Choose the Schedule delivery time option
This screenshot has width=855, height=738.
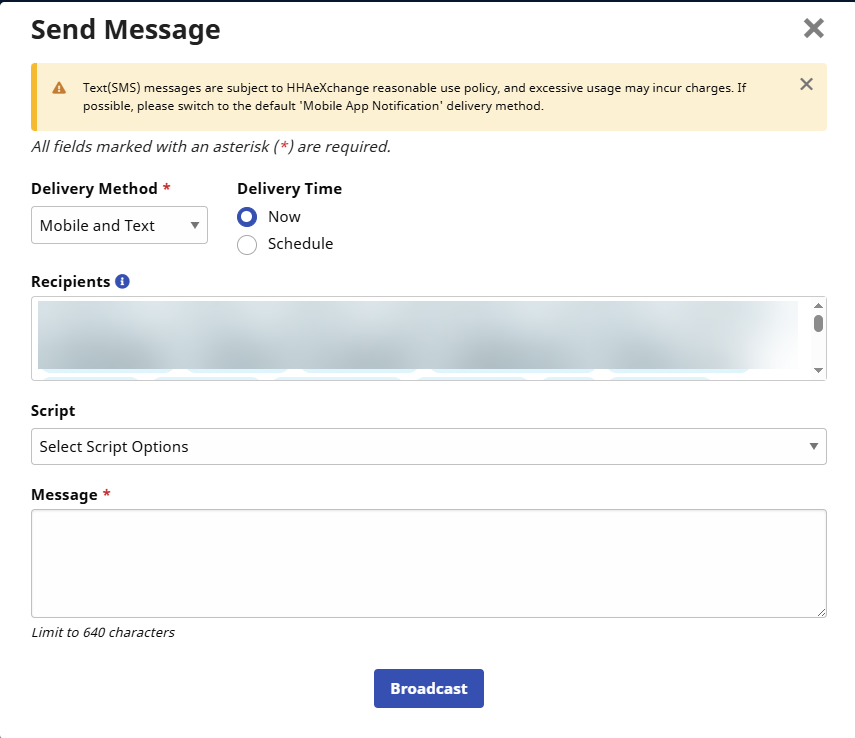click(x=247, y=244)
